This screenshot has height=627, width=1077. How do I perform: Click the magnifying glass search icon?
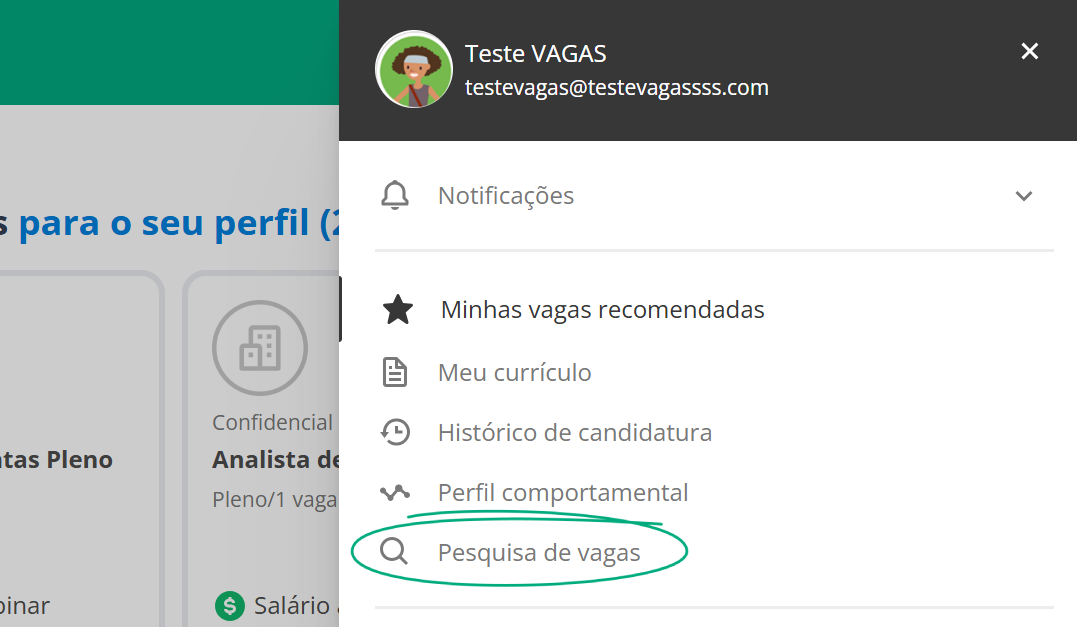pyautogui.click(x=394, y=551)
